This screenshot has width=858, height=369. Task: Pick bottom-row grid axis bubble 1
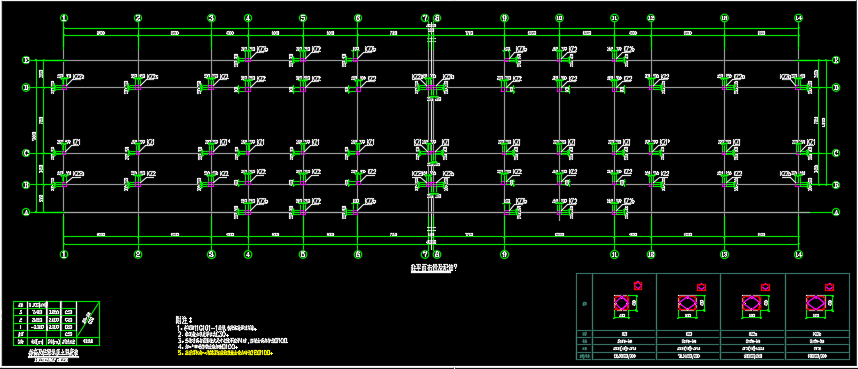pyautogui.click(x=65, y=254)
